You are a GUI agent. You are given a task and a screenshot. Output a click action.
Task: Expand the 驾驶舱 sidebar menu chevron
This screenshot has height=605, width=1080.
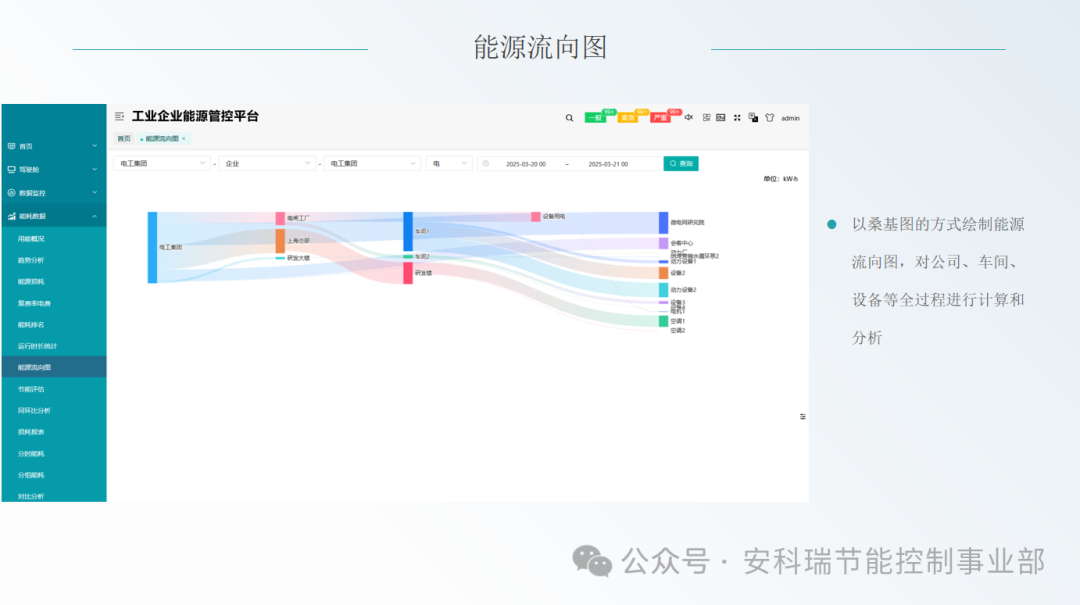click(x=94, y=170)
